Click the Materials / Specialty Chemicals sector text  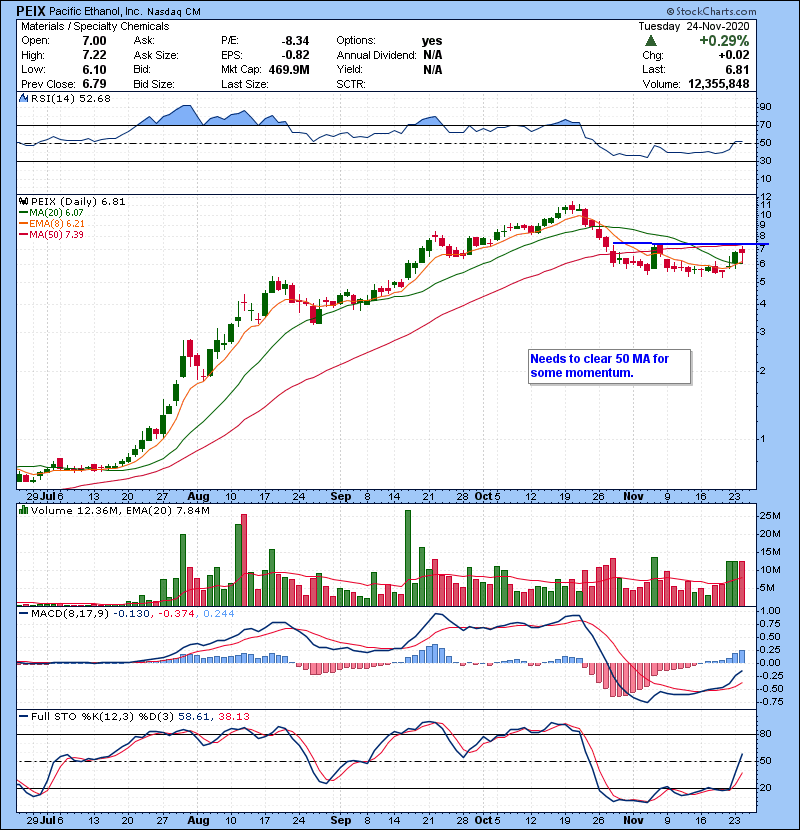pyautogui.click(x=95, y=26)
